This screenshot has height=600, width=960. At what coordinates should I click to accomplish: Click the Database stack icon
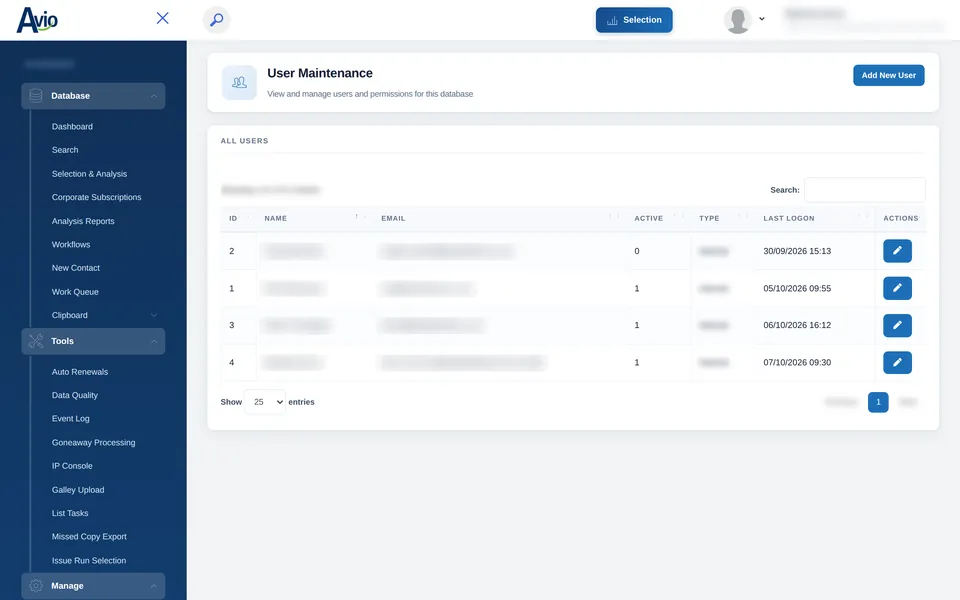[36, 96]
